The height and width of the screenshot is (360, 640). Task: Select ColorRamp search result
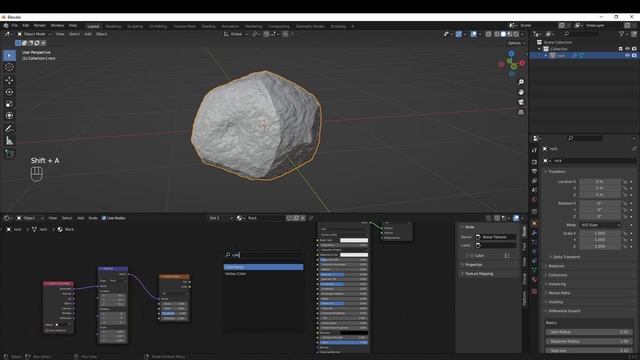(x=263, y=267)
